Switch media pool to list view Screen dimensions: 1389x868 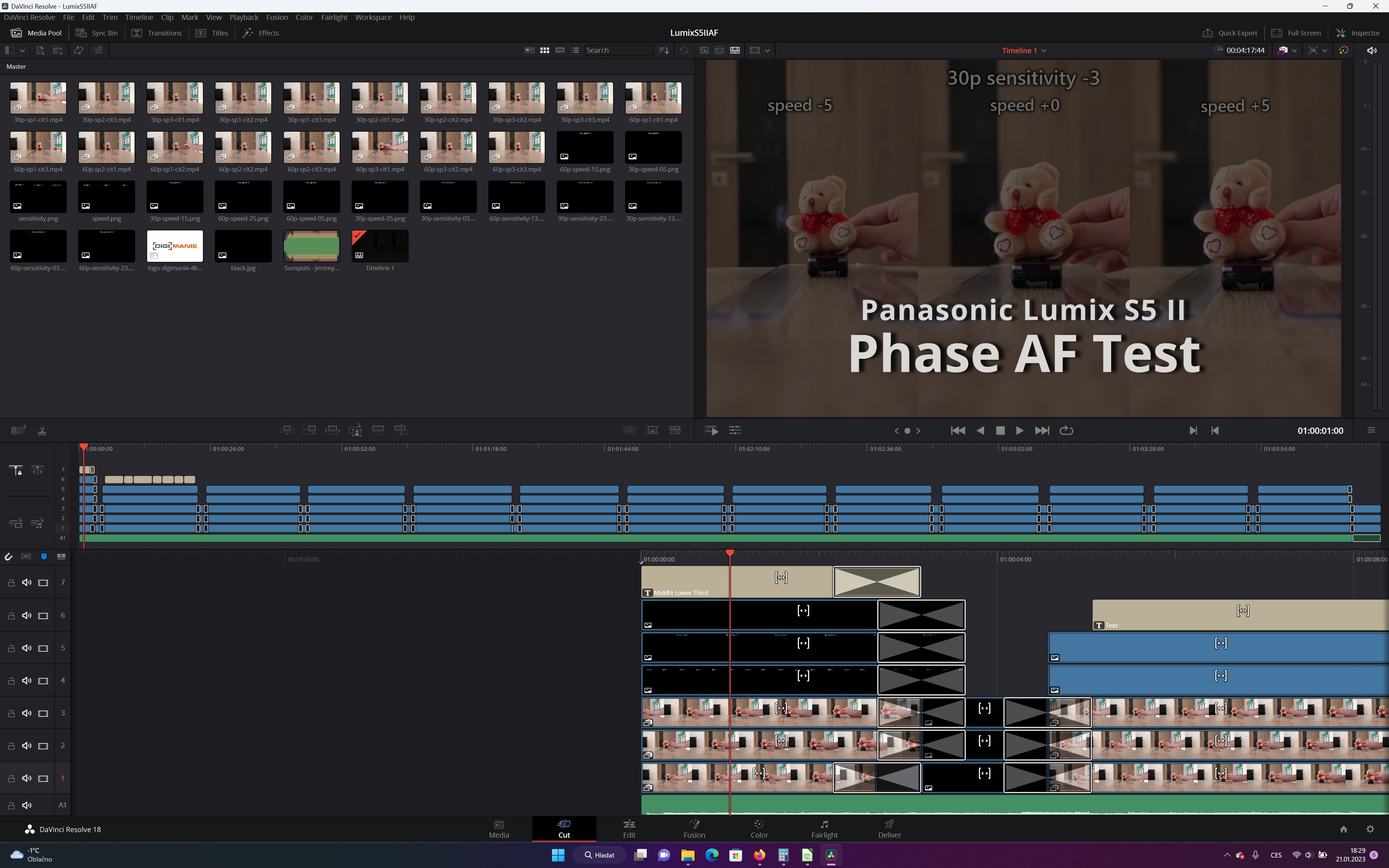coord(575,51)
